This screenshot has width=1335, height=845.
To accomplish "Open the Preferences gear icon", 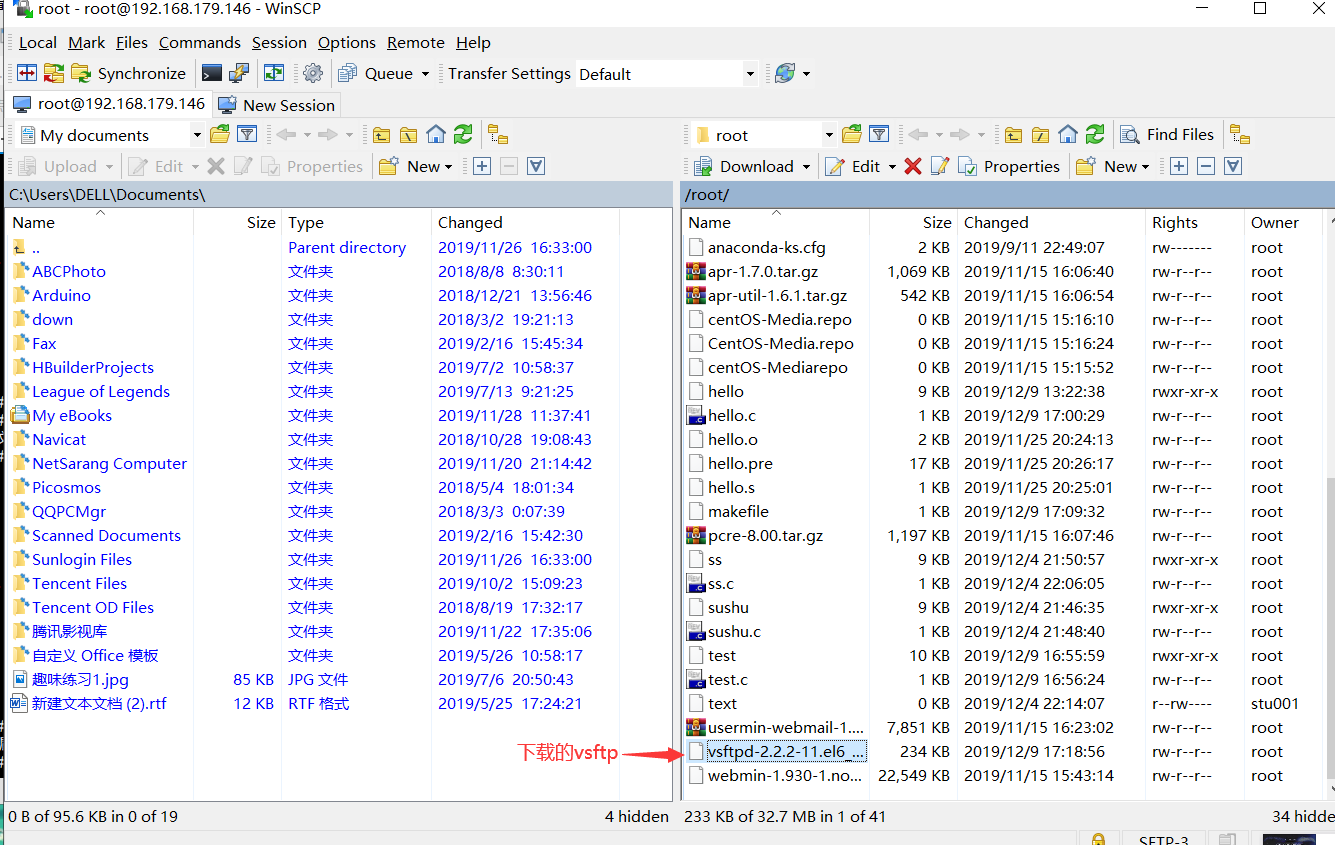I will 313,73.
